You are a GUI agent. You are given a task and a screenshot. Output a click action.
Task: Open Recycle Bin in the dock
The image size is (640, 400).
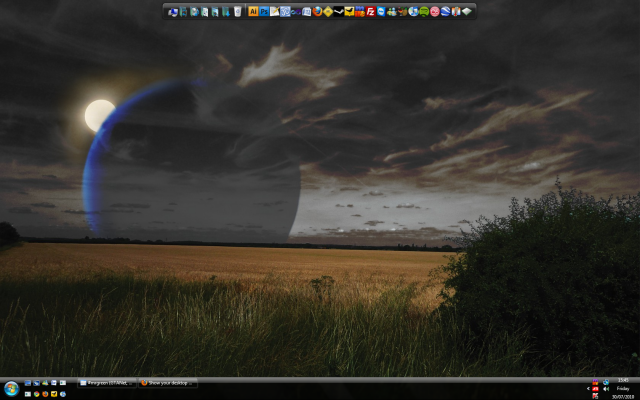237,11
